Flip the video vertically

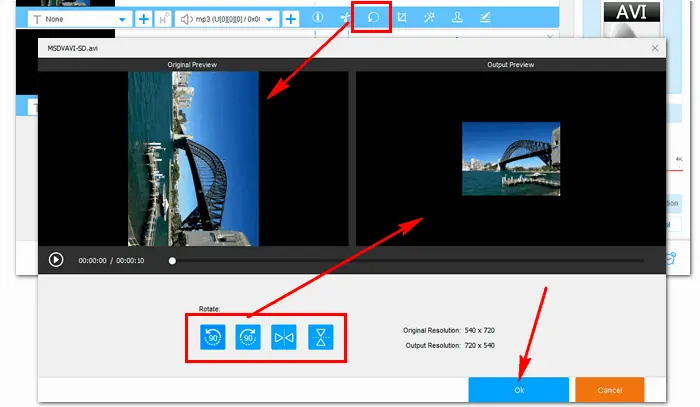click(320, 338)
